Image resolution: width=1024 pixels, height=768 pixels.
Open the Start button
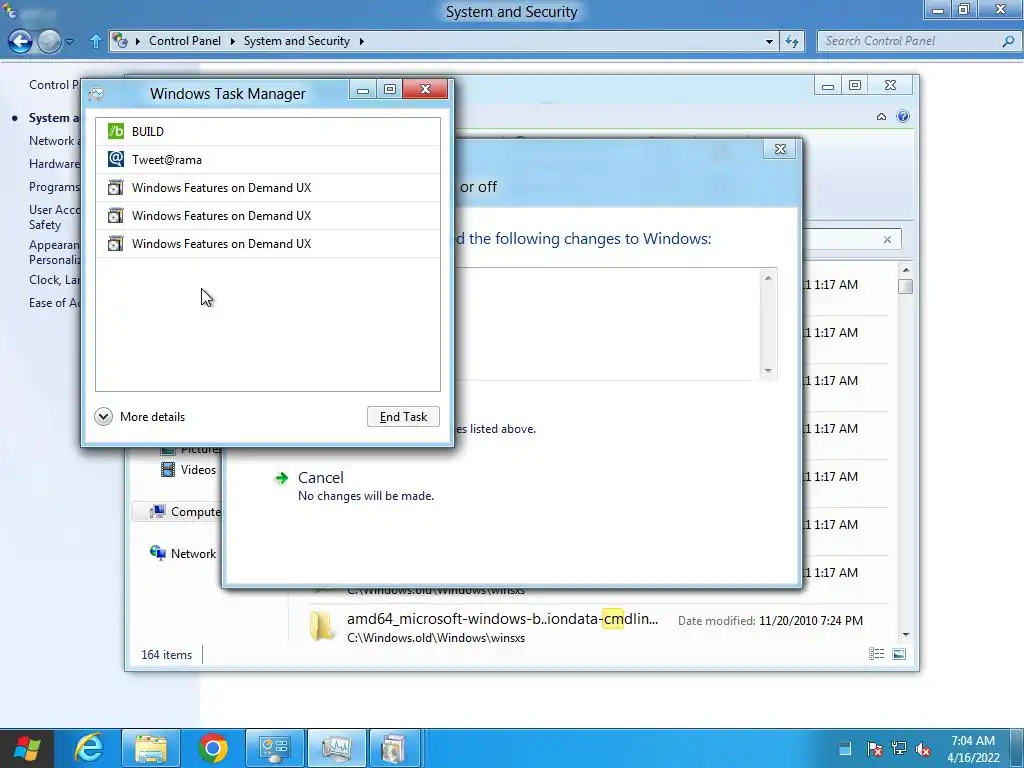pos(26,748)
